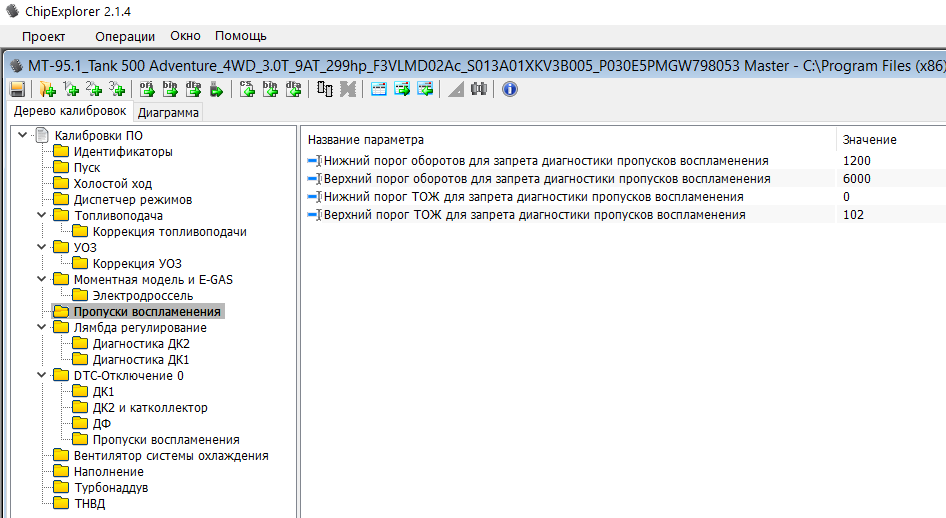Open the Операции menu
This screenshot has height=518, width=946.
click(125, 36)
